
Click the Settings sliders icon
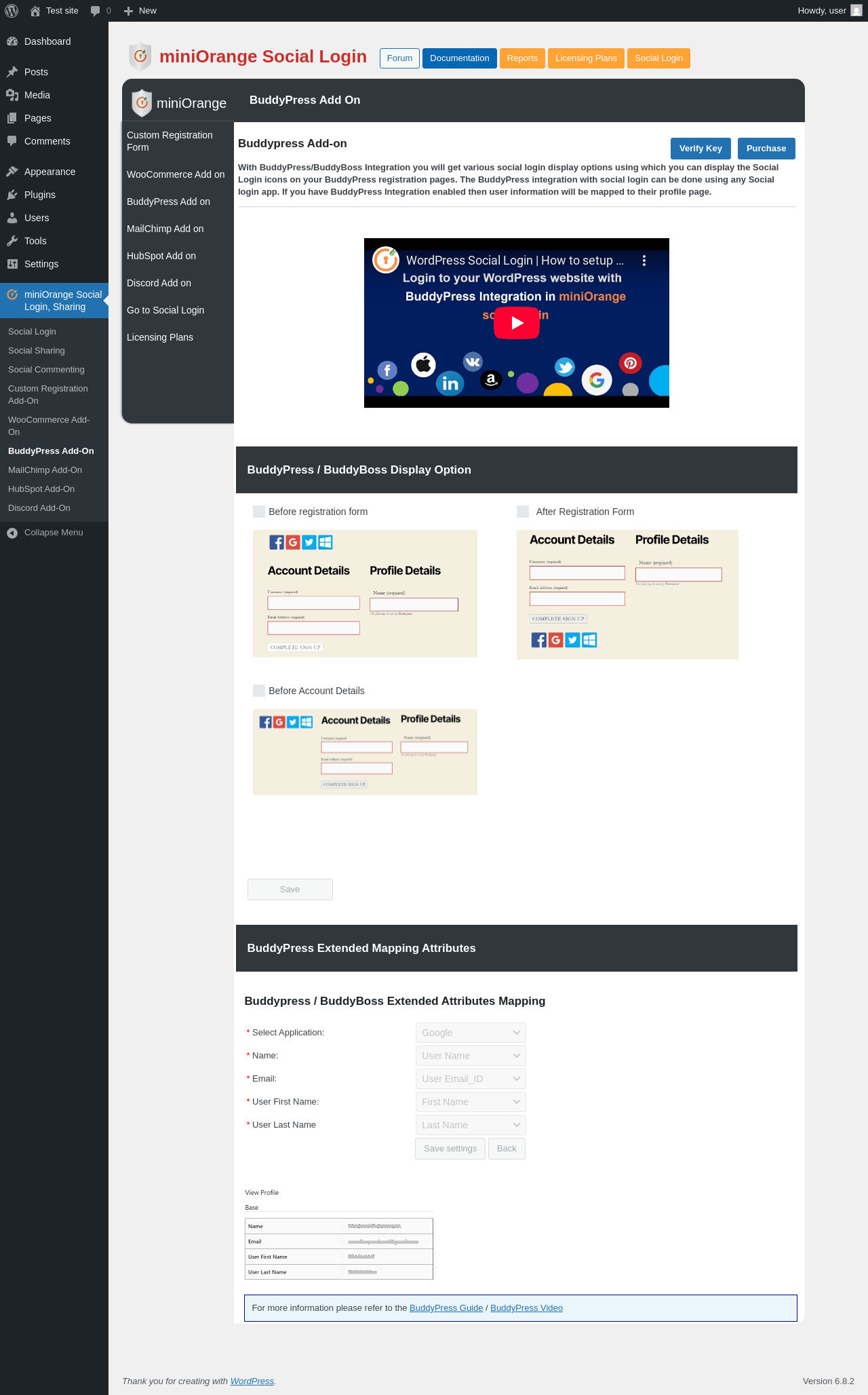click(x=12, y=264)
